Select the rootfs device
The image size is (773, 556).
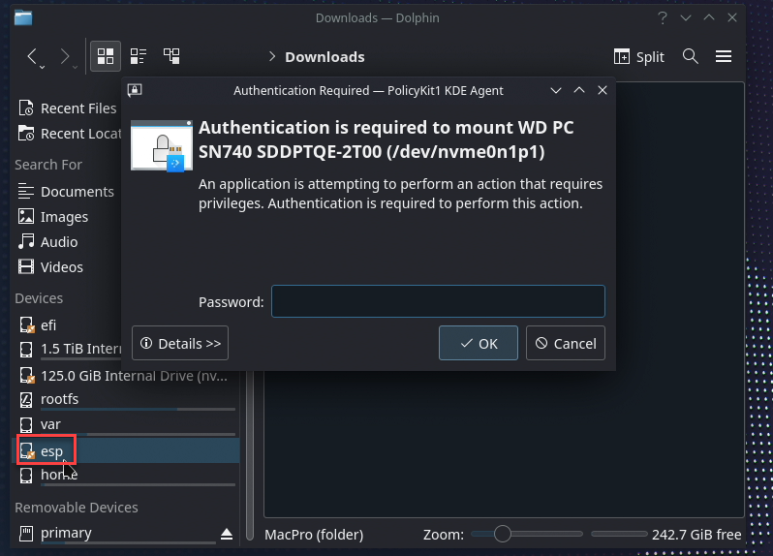(125, 399)
